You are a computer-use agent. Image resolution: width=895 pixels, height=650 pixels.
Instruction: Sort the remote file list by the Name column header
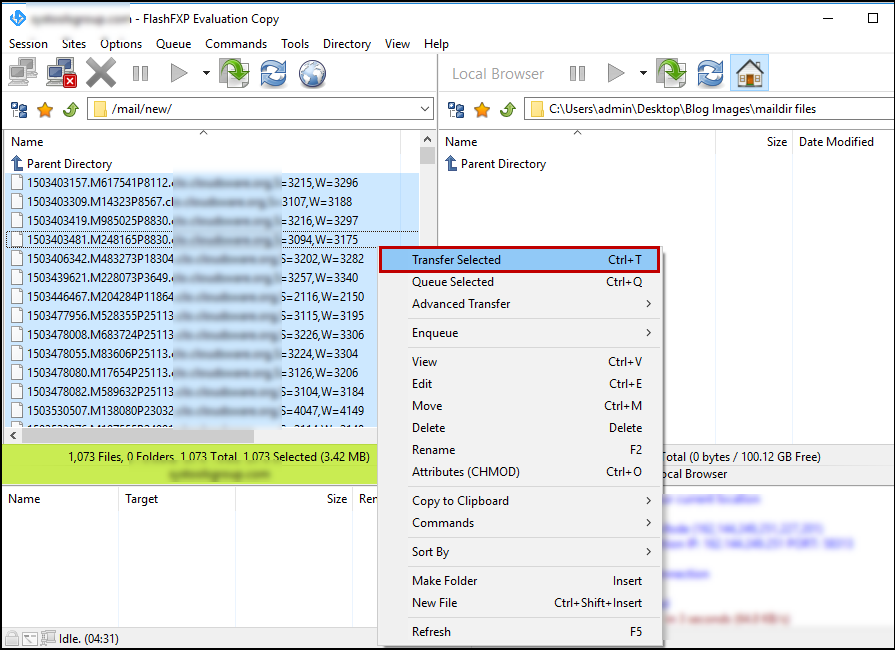[203, 142]
